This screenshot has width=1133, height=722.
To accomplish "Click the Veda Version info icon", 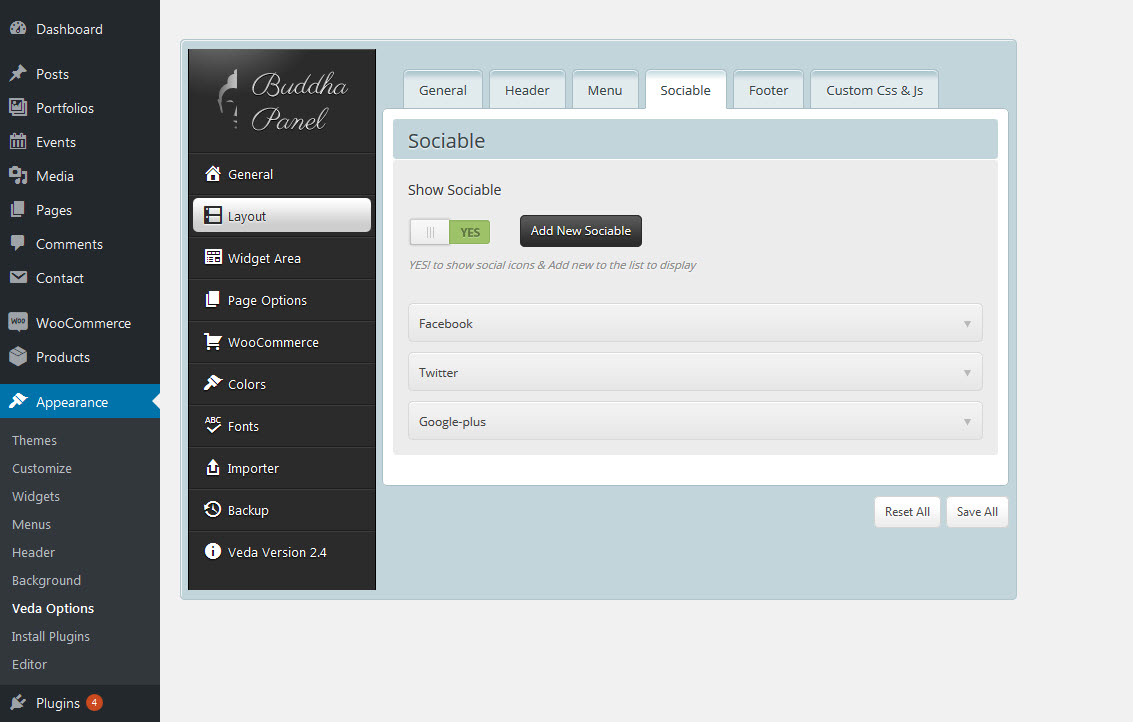I will (212, 551).
